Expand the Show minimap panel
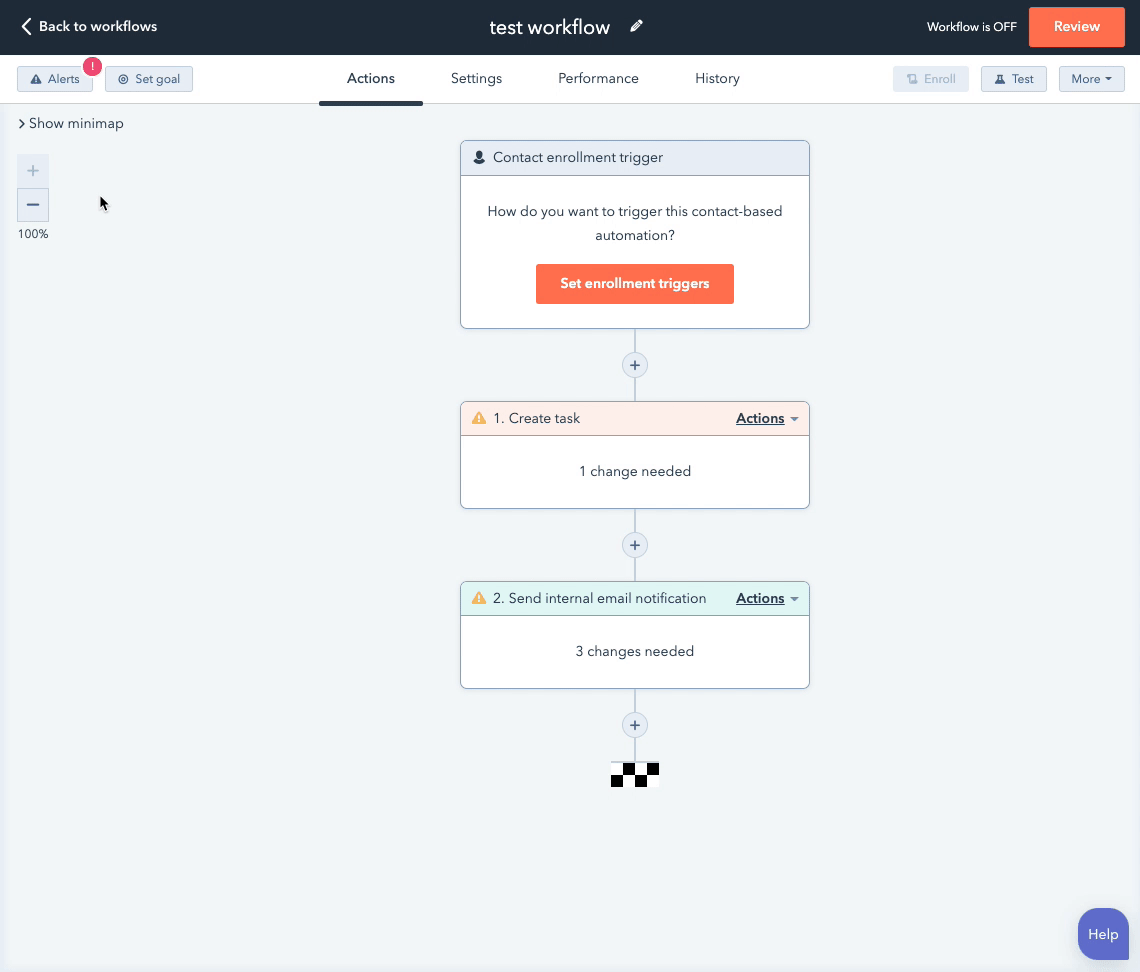The image size is (1140, 972). [x=71, y=124]
